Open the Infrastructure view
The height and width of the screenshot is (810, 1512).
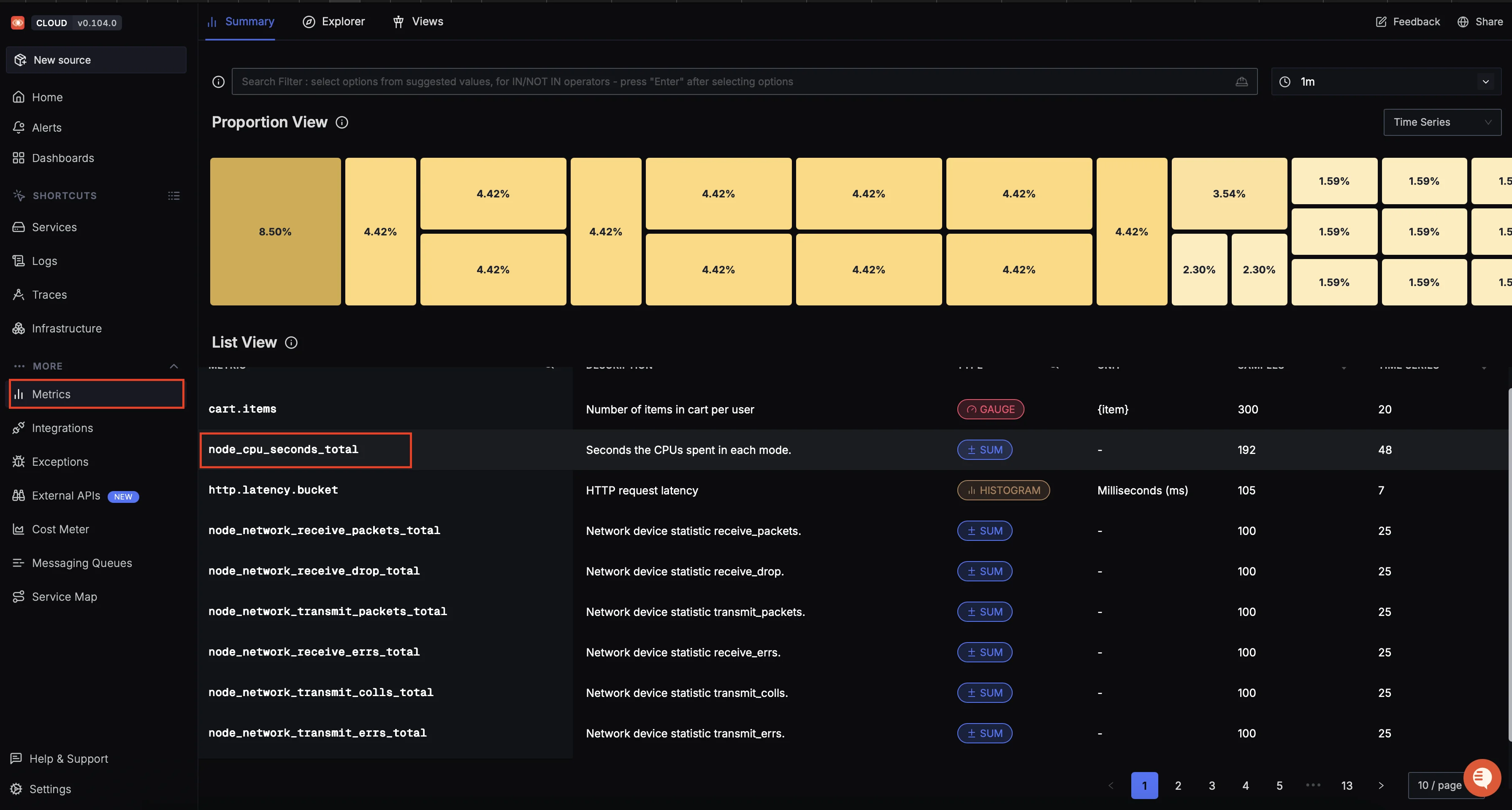pyautogui.click(x=66, y=328)
